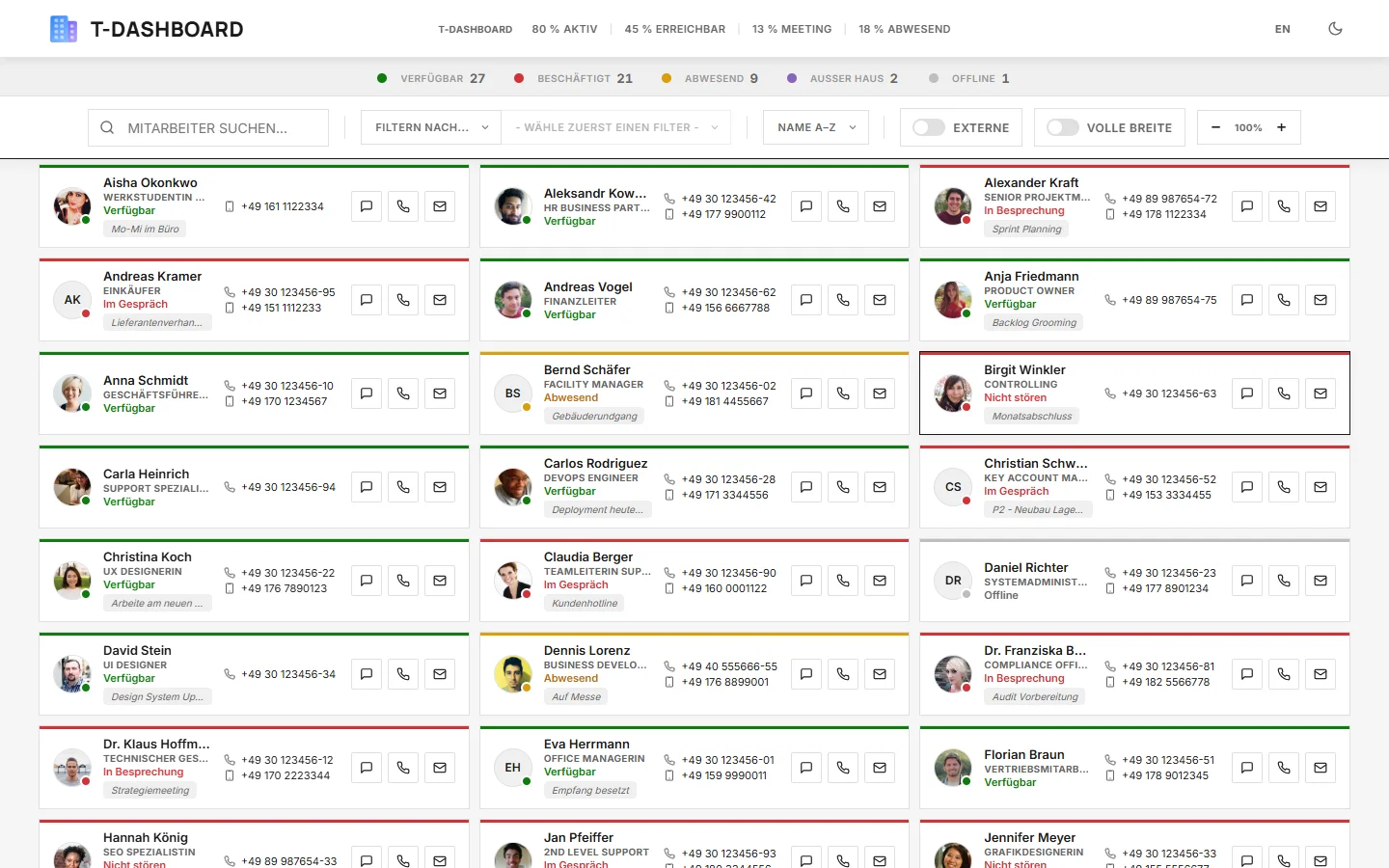Filter by Abwesend status
Screen dimensions: 1389x868
[x=710, y=78]
